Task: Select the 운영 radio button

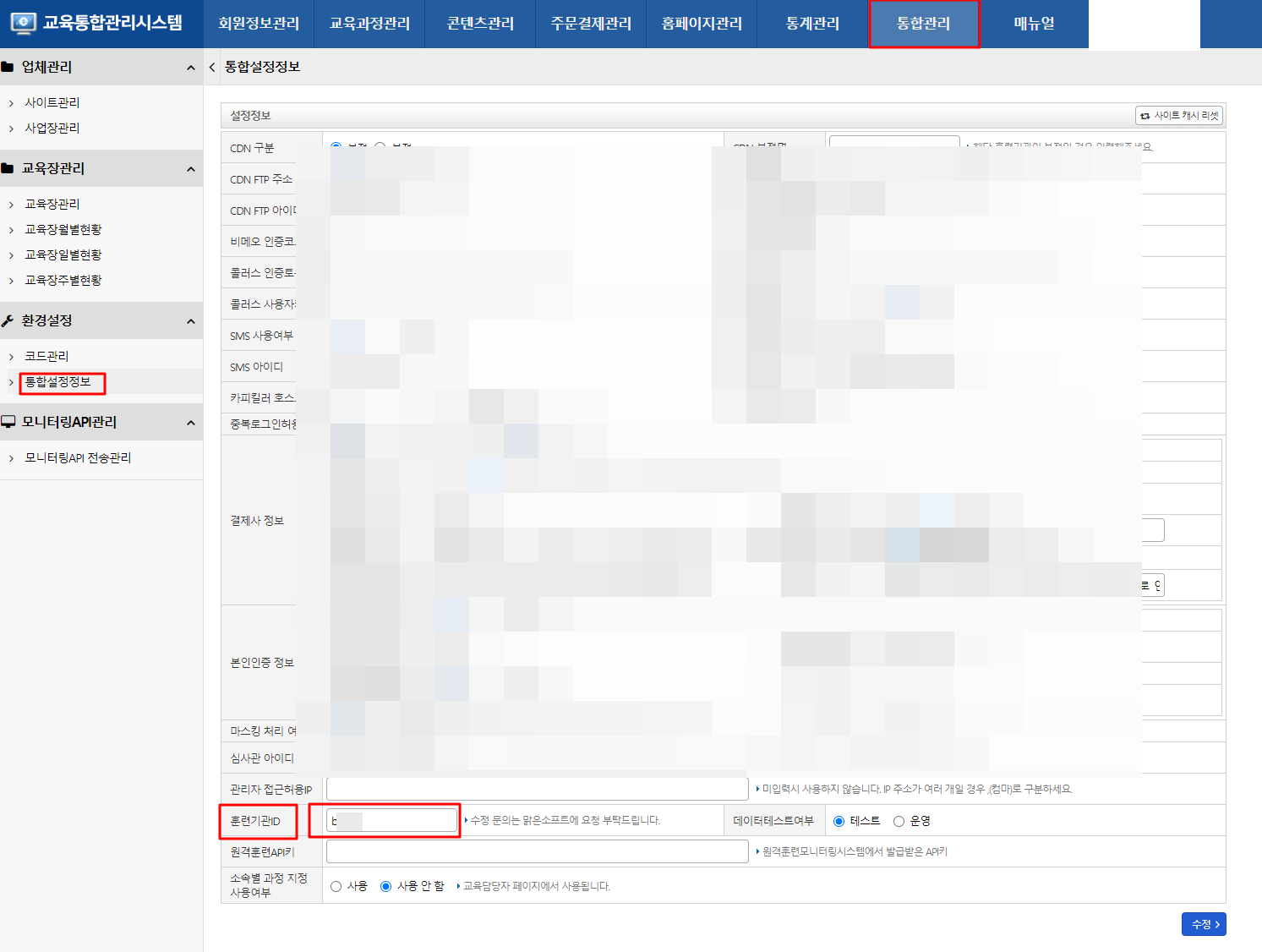Action: (899, 820)
